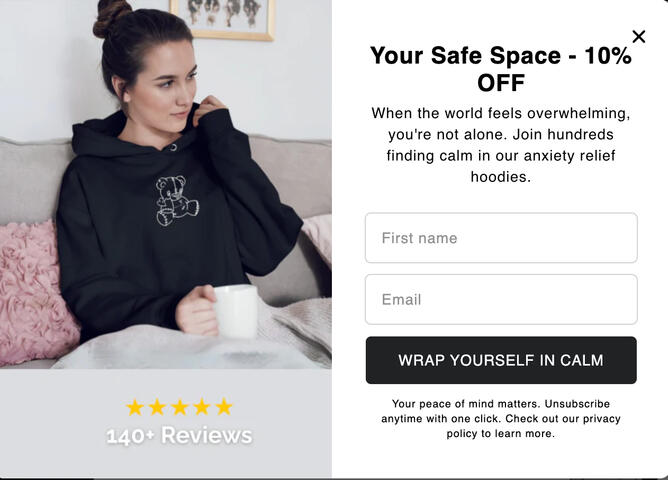Click the Unsubscribe anytime disclaimer text
Viewport: 668px width, 480px height.
pyautogui.click(x=501, y=419)
